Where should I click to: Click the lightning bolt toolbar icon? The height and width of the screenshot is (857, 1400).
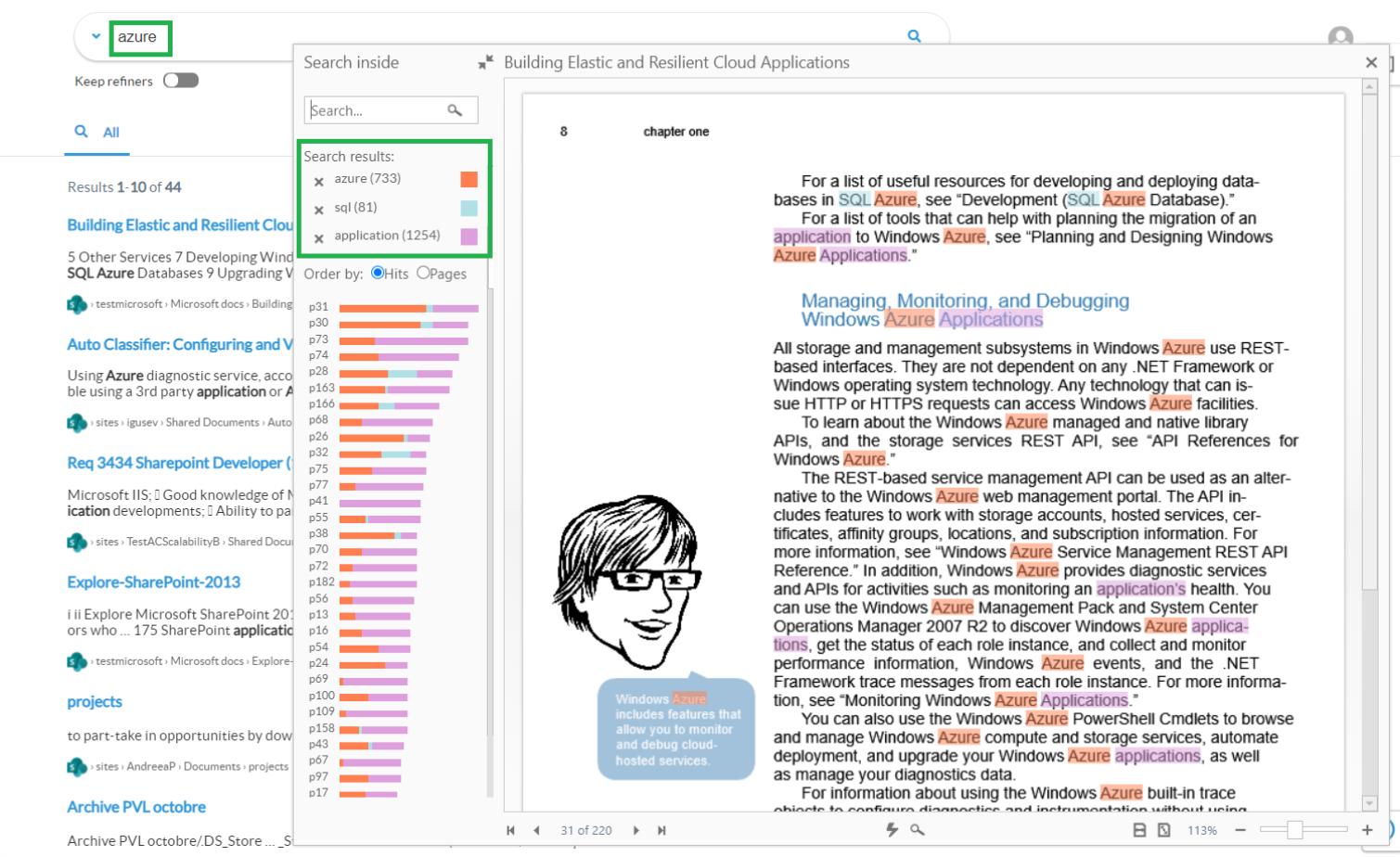(x=892, y=830)
